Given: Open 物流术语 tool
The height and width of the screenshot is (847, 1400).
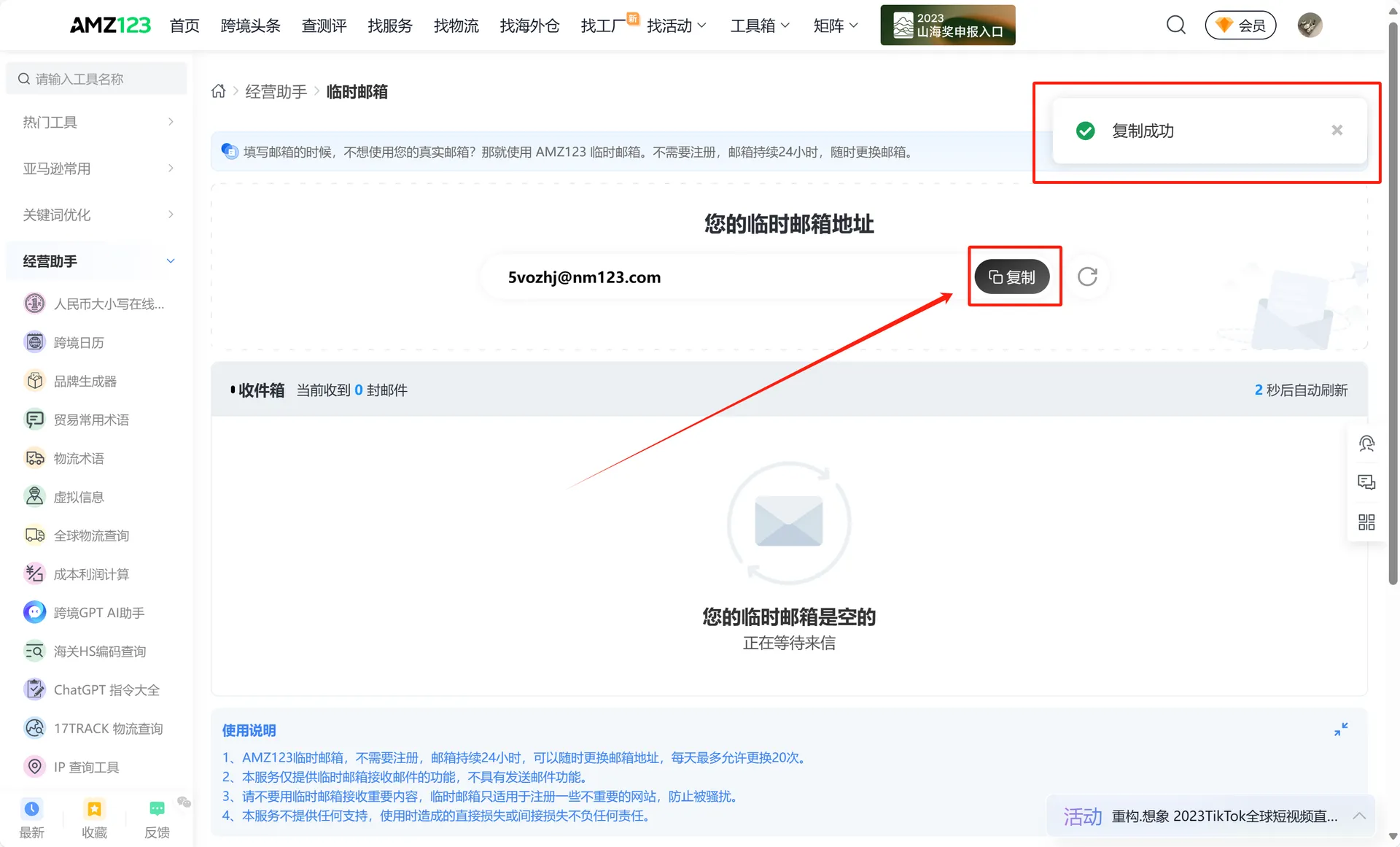Looking at the screenshot, I should coord(64,458).
